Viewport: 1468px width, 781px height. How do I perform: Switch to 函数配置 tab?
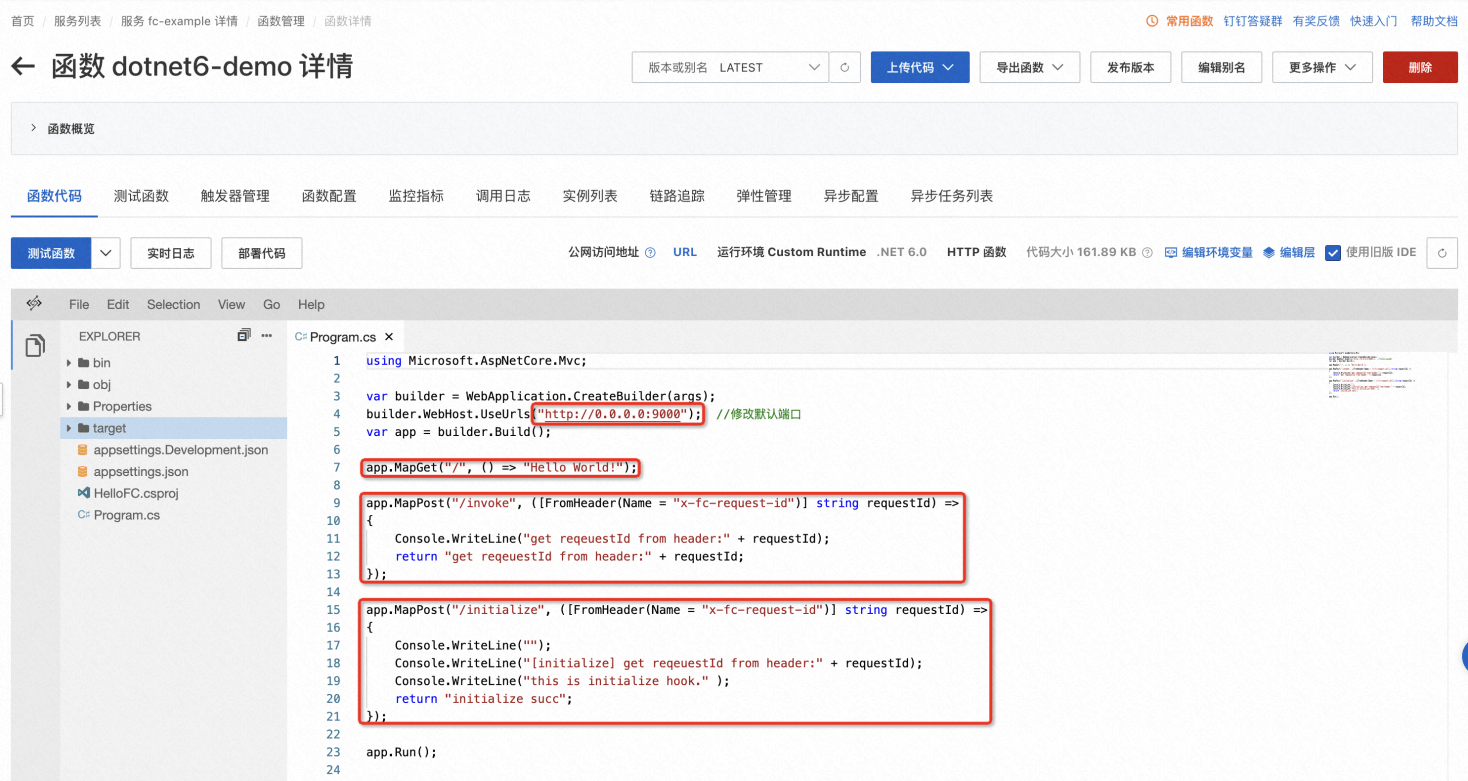[329, 196]
